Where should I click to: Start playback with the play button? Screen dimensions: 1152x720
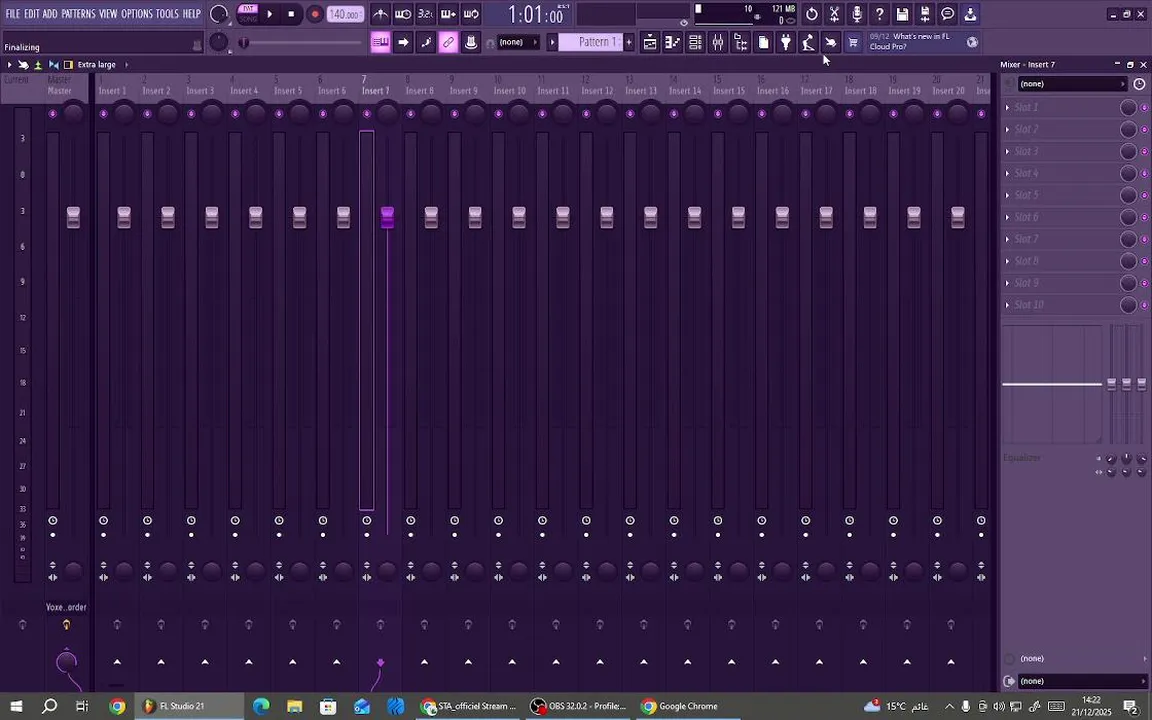coord(270,14)
